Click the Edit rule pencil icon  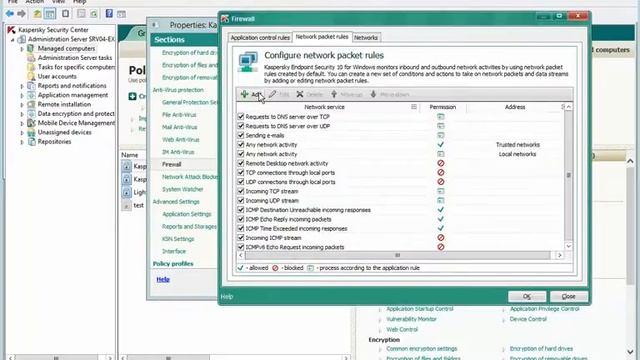(272, 94)
